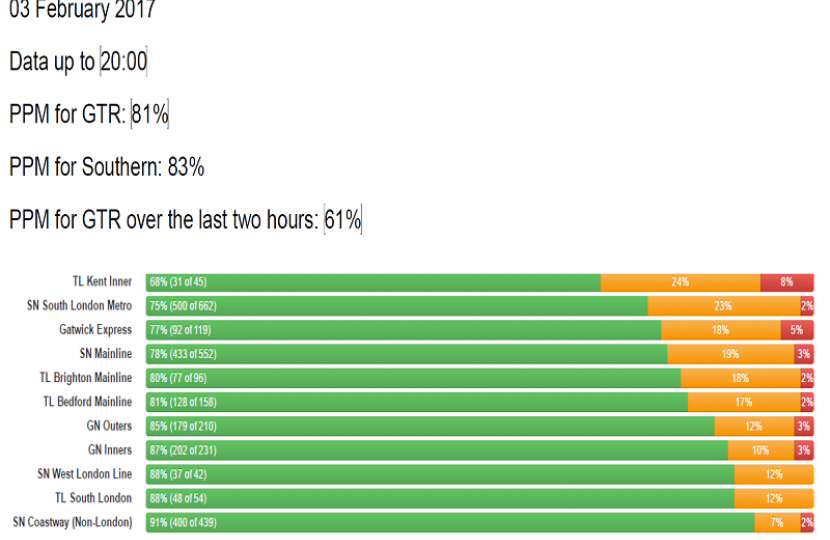Select the green TL South London bar
Viewport: 830px width, 540px height.
tap(439, 498)
